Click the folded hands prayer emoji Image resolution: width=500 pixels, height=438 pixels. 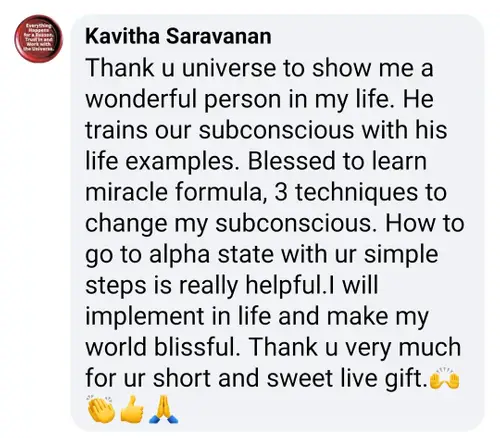(163, 409)
